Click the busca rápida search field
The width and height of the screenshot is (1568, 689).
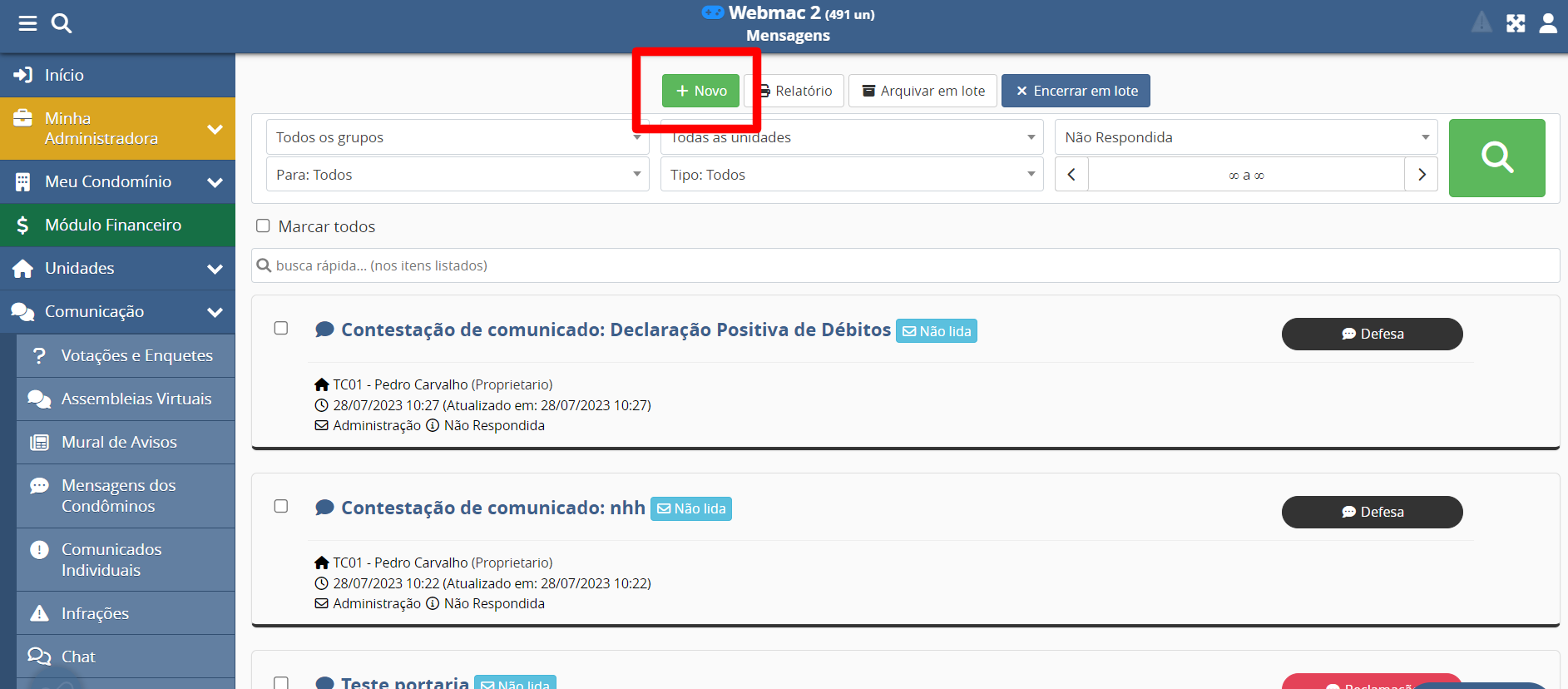[x=905, y=265]
